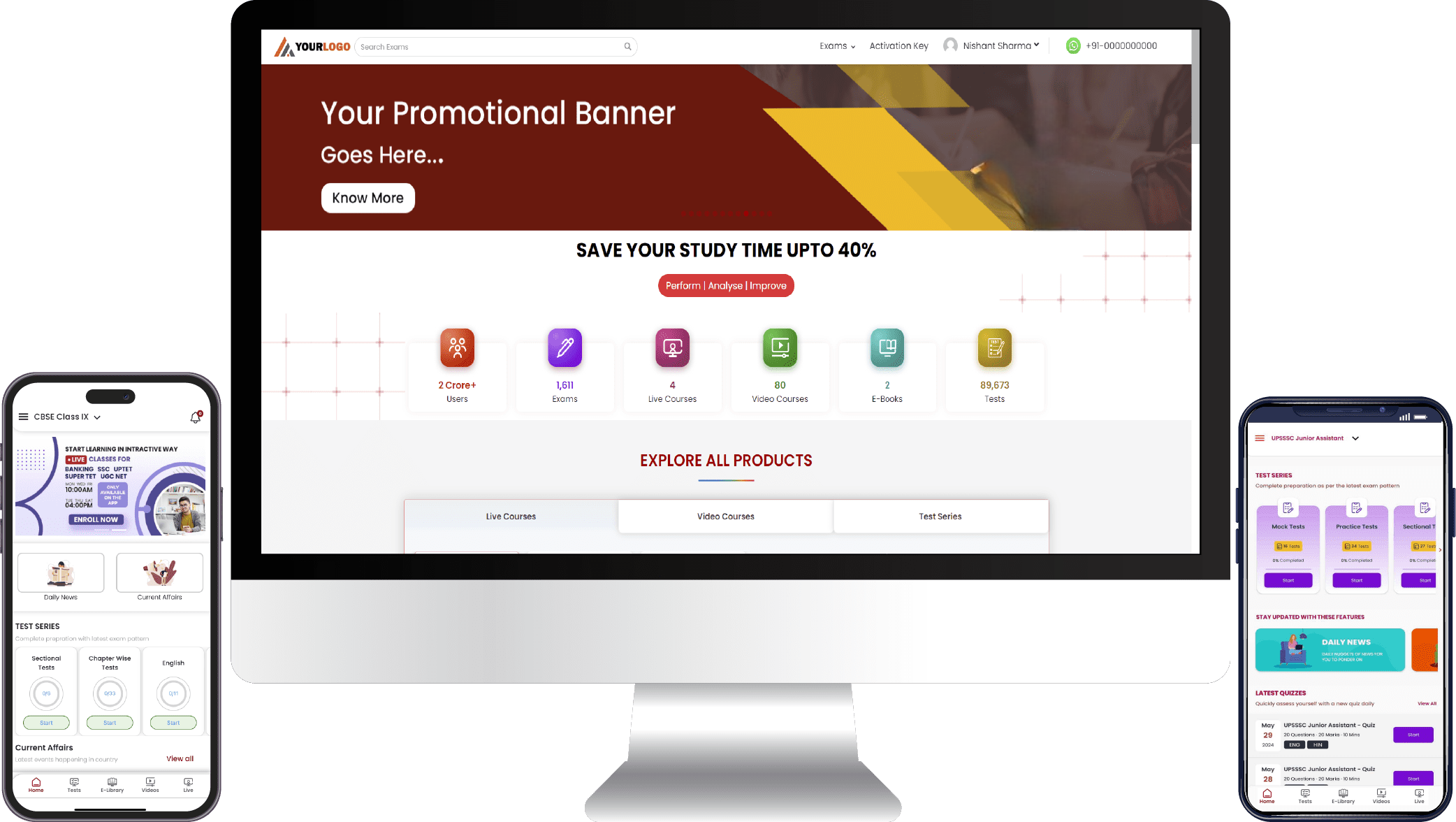The width and height of the screenshot is (1456, 822).
Task: Expand the Exams dropdown in navbar
Action: pyautogui.click(x=838, y=45)
